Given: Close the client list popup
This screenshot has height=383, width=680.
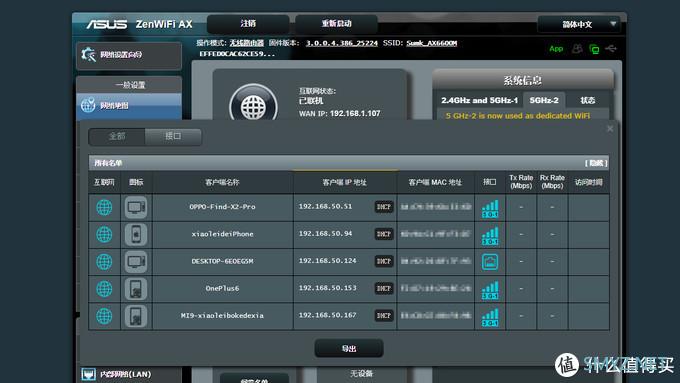Looking at the screenshot, I should pos(610,129).
